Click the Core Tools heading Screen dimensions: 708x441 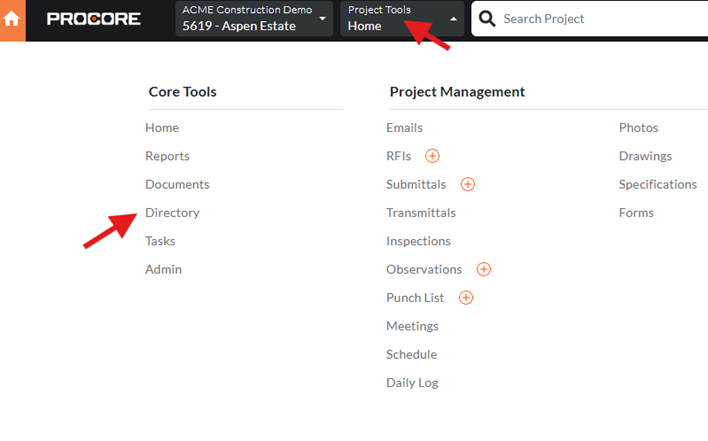[183, 92]
